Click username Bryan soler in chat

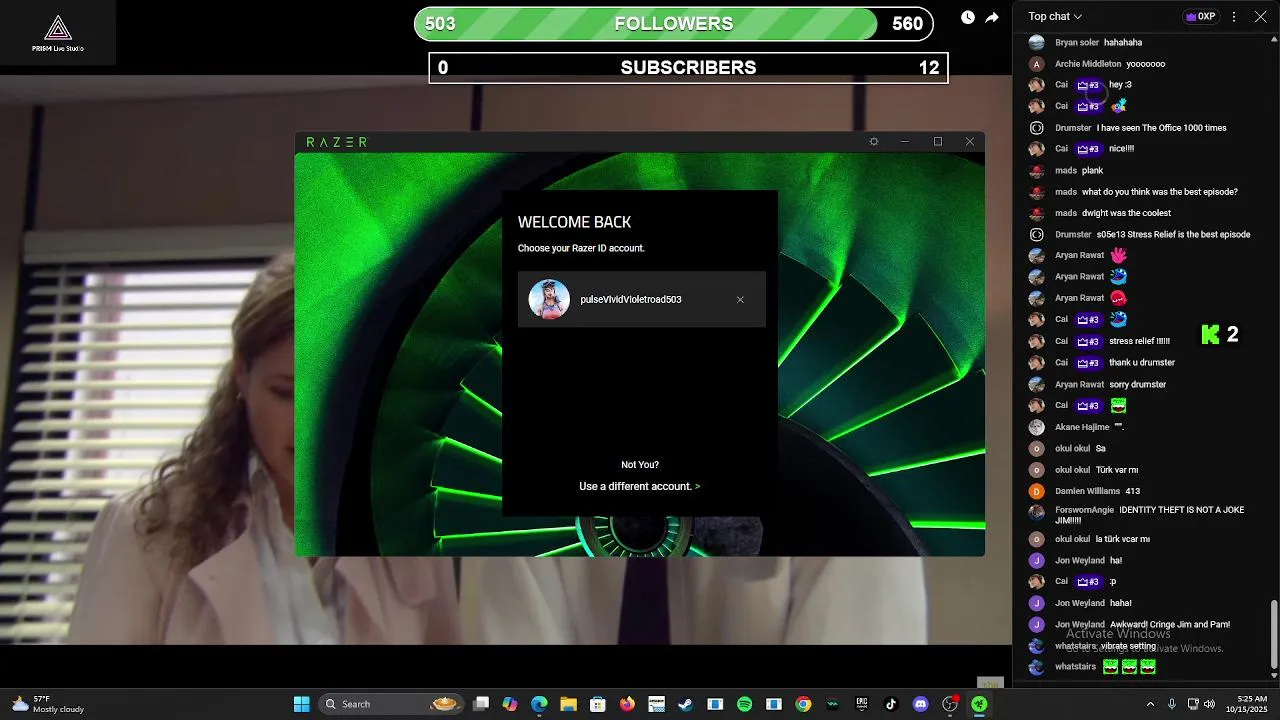click(1077, 43)
